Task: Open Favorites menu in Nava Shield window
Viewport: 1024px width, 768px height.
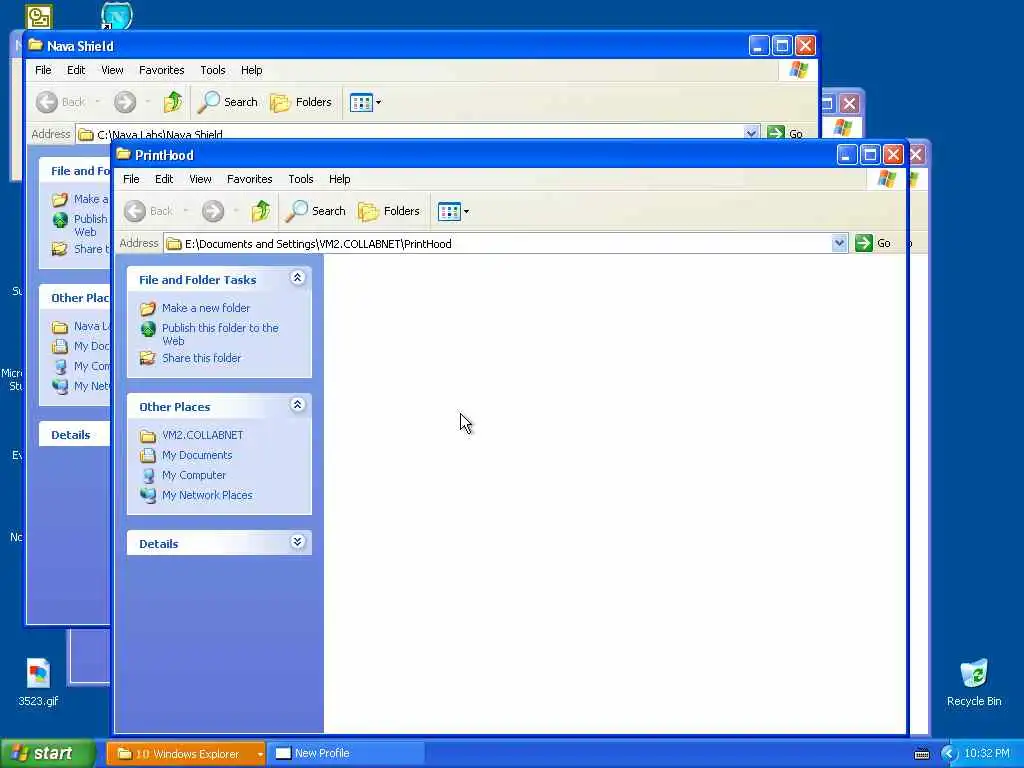Action: coord(161,70)
